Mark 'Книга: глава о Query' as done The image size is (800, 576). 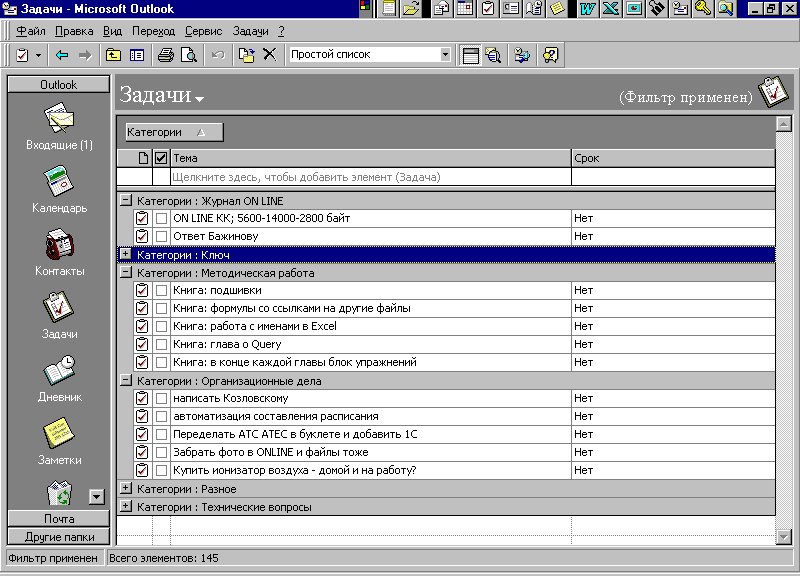(161, 344)
